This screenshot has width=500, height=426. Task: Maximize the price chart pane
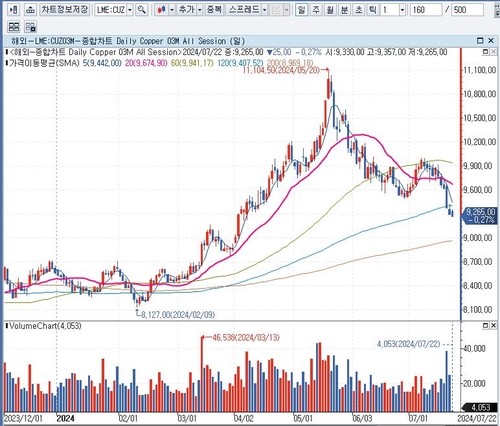pos(486,52)
